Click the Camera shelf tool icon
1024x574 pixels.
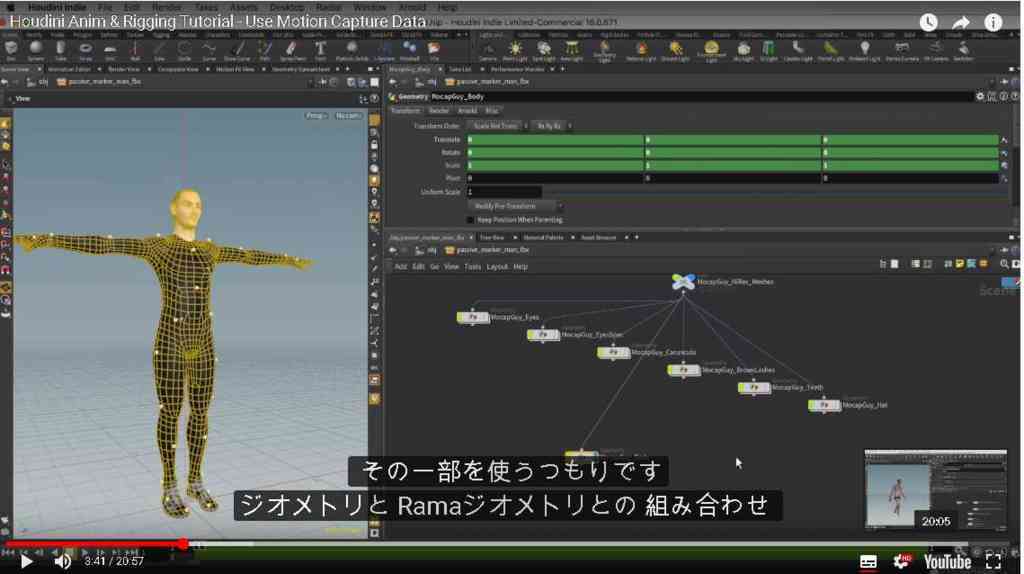[x=488, y=50]
